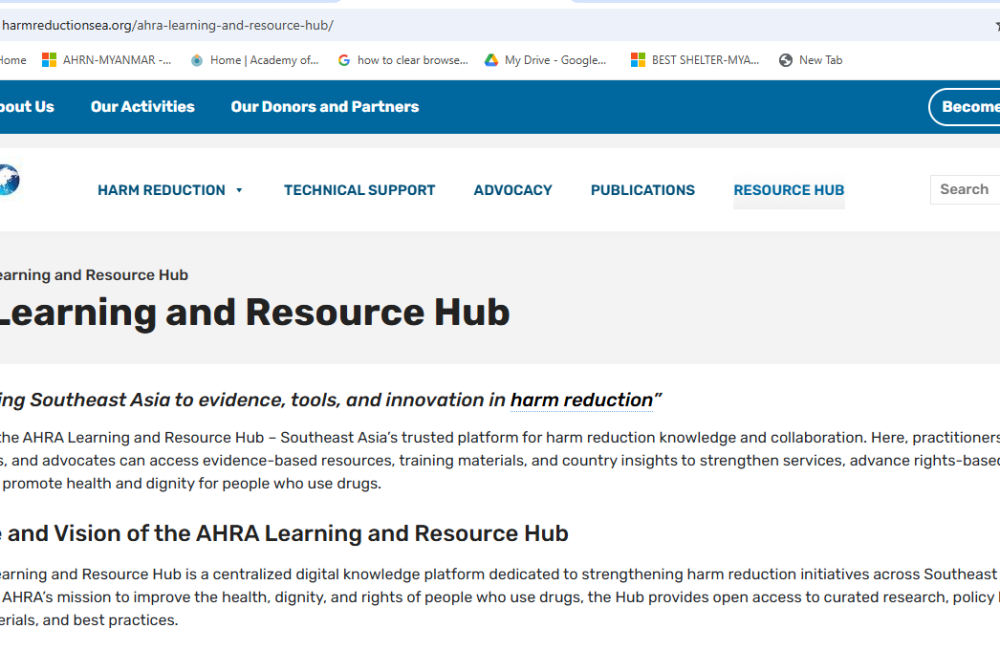This screenshot has height=650, width=1000.
Task: Go to Technical Support page
Action: click(x=359, y=190)
